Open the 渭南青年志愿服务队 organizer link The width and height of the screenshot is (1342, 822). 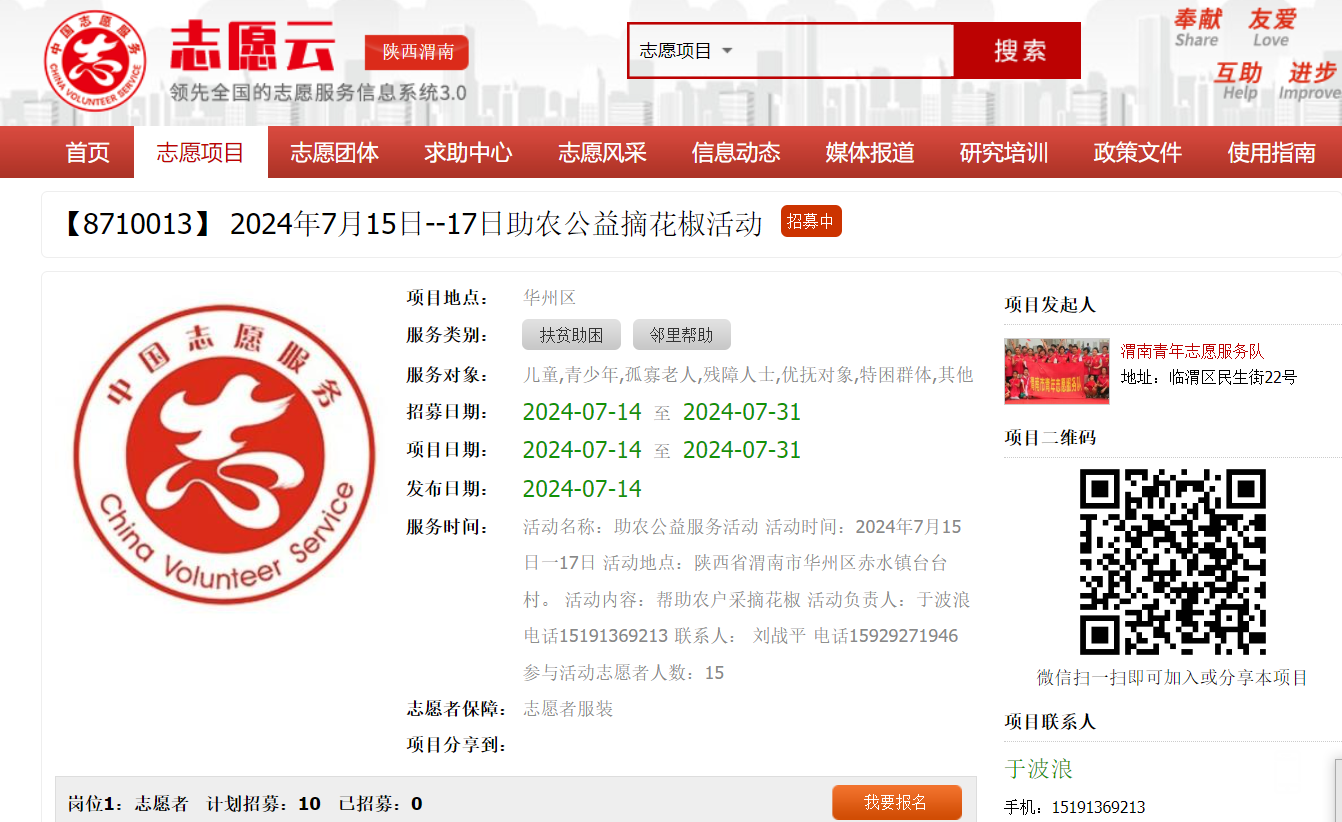[1192, 352]
